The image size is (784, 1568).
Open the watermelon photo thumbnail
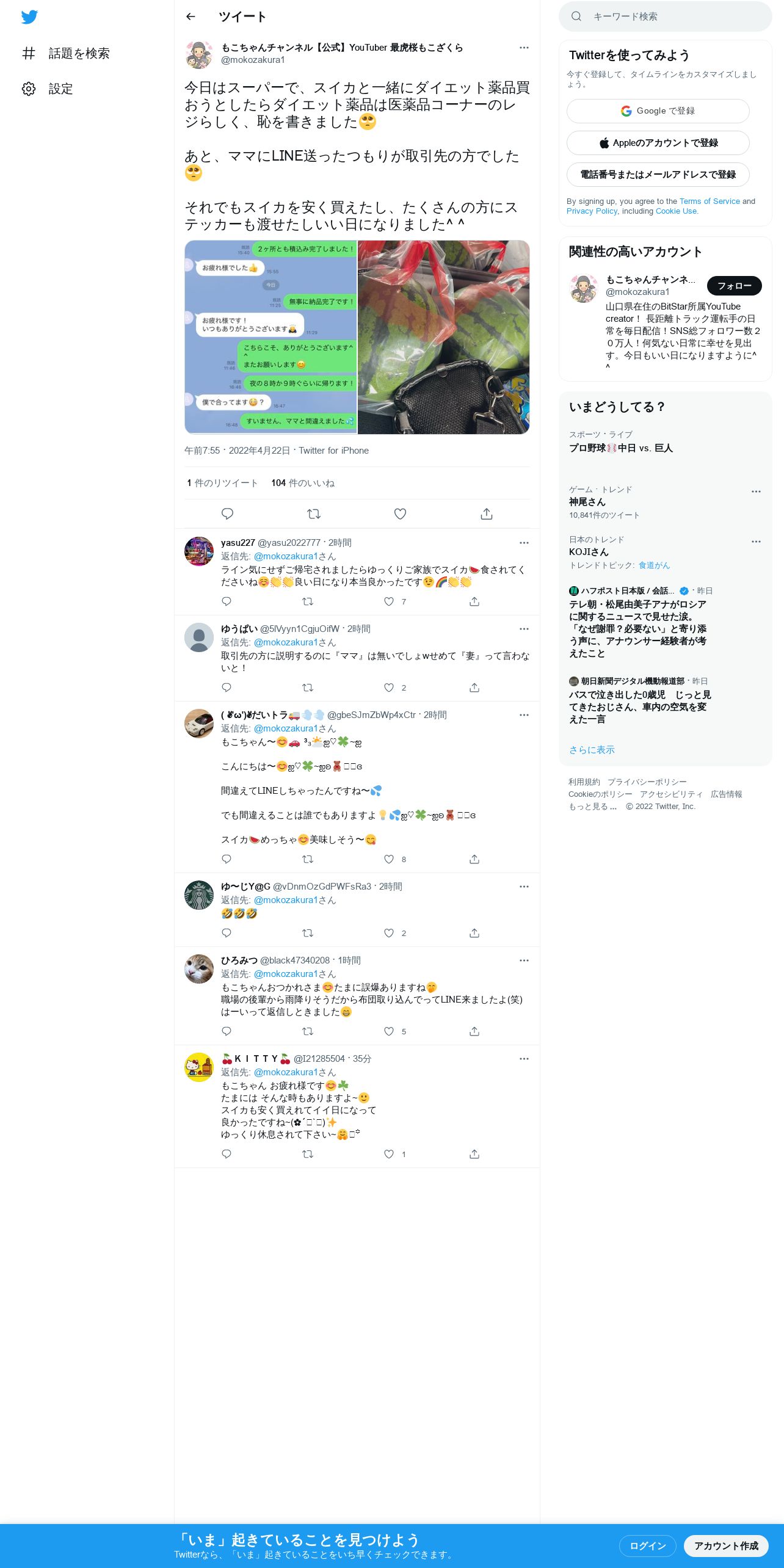point(443,337)
